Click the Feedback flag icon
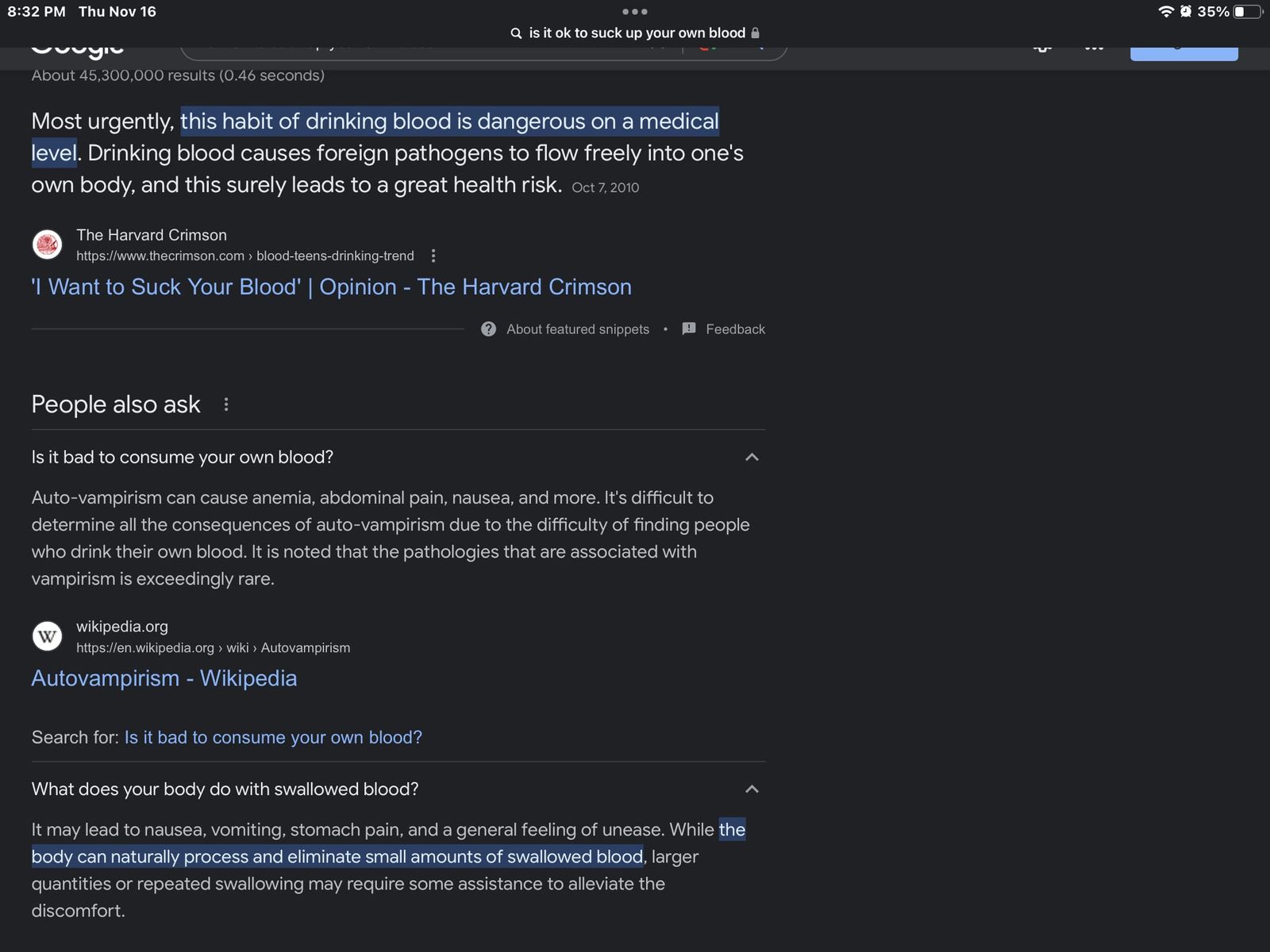 click(689, 328)
